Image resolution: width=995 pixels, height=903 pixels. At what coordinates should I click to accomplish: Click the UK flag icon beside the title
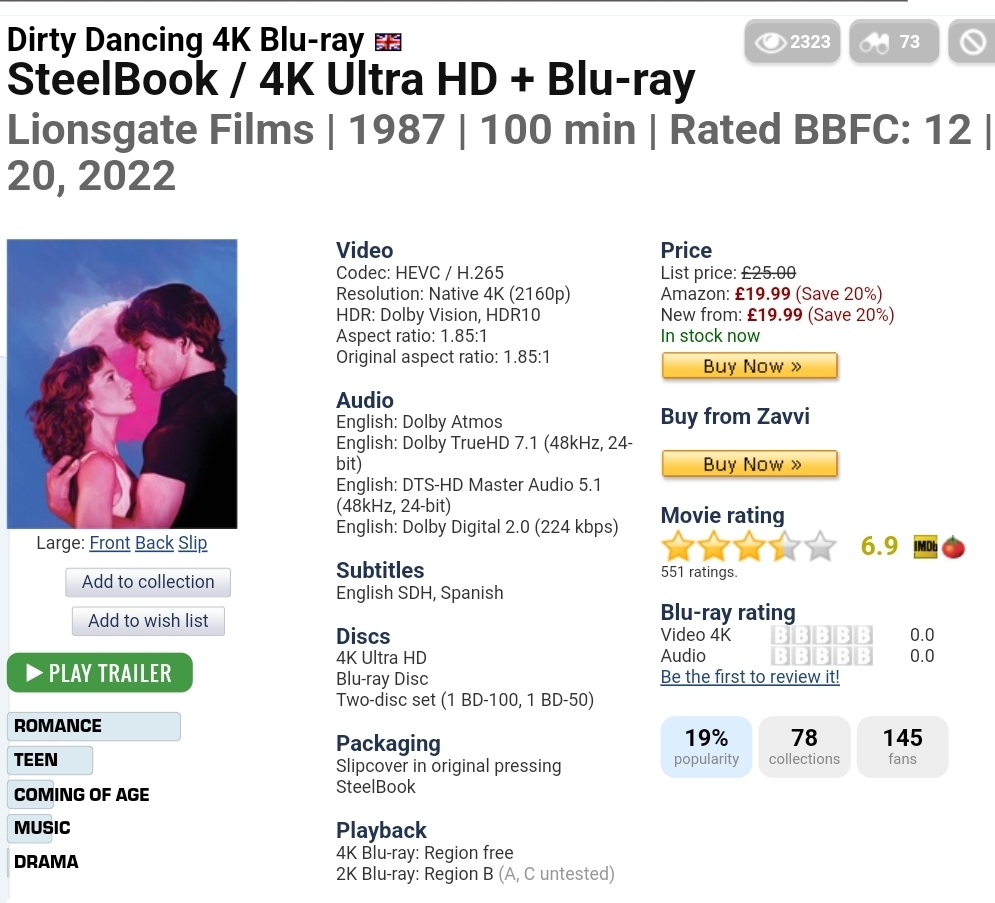pyautogui.click(x=388, y=42)
